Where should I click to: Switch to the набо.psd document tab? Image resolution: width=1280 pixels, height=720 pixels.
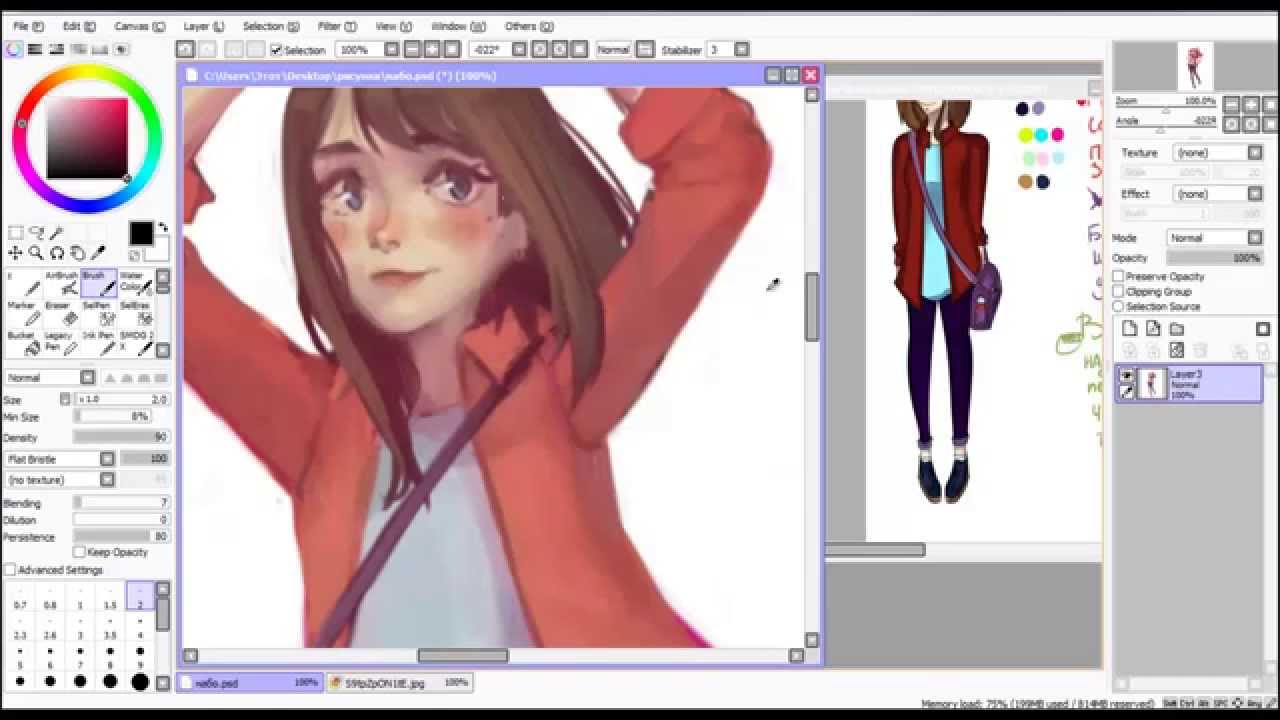tap(250, 683)
